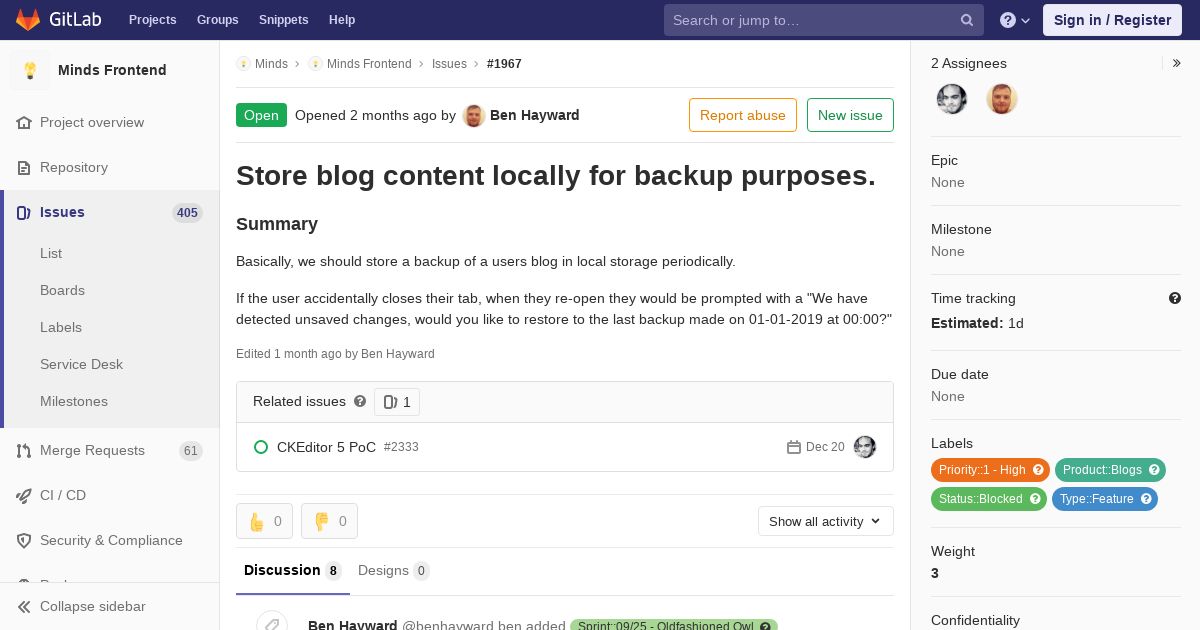Click the GitLab fox logo
Image resolution: width=1200 pixels, height=630 pixels.
click(x=28, y=20)
